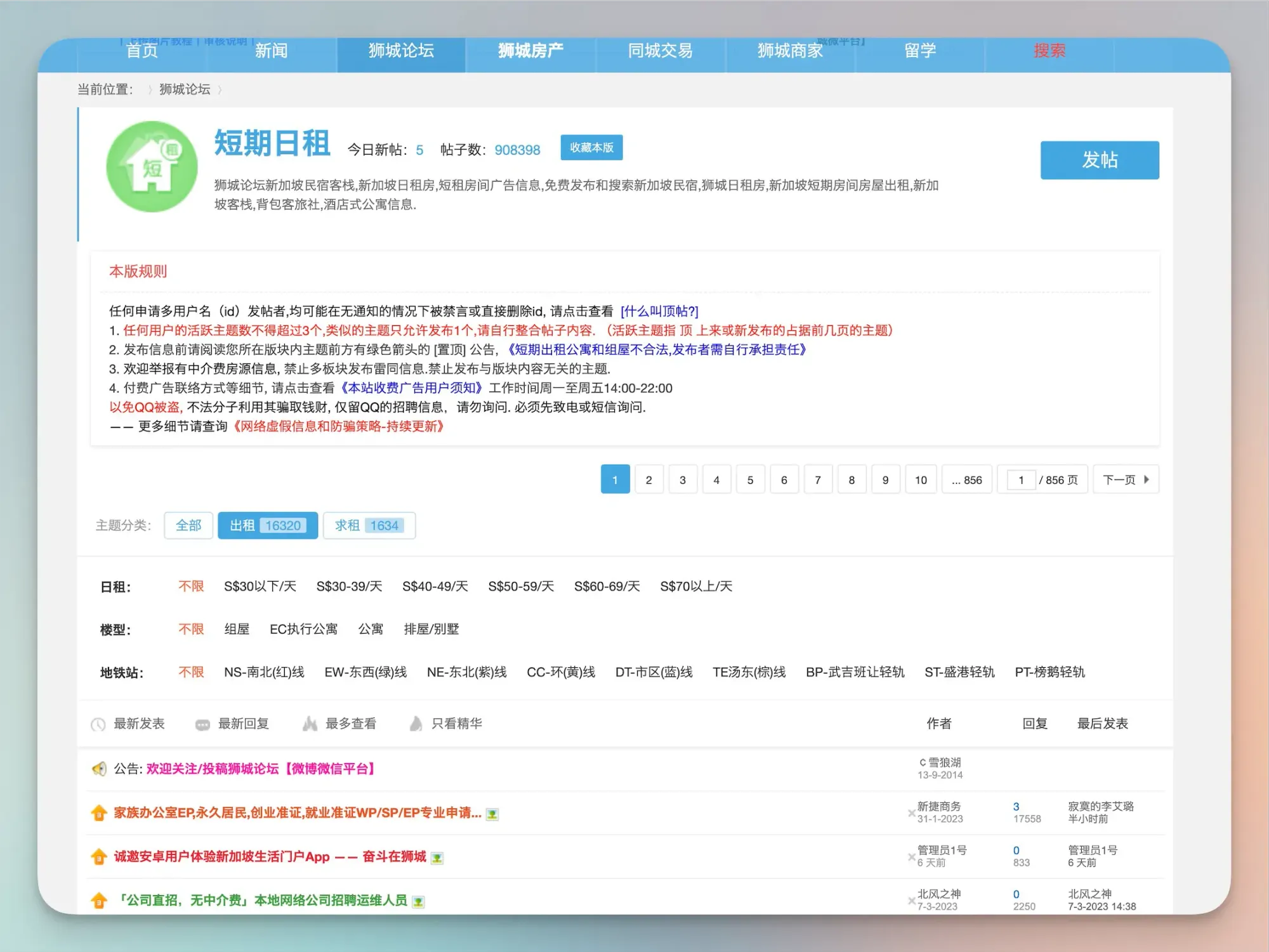Click the 发帖 button
This screenshot has height=952, width=1269.
tap(1100, 160)
